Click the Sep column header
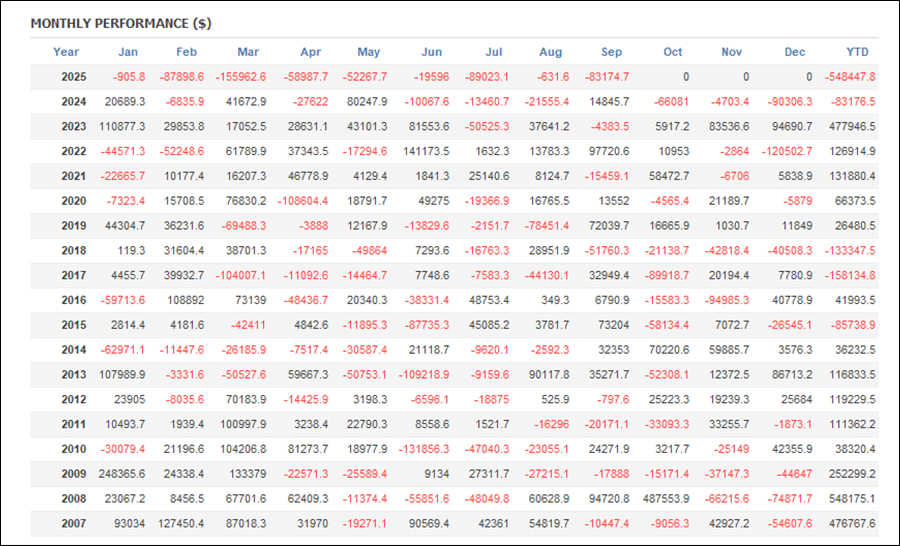 (612, 52)
